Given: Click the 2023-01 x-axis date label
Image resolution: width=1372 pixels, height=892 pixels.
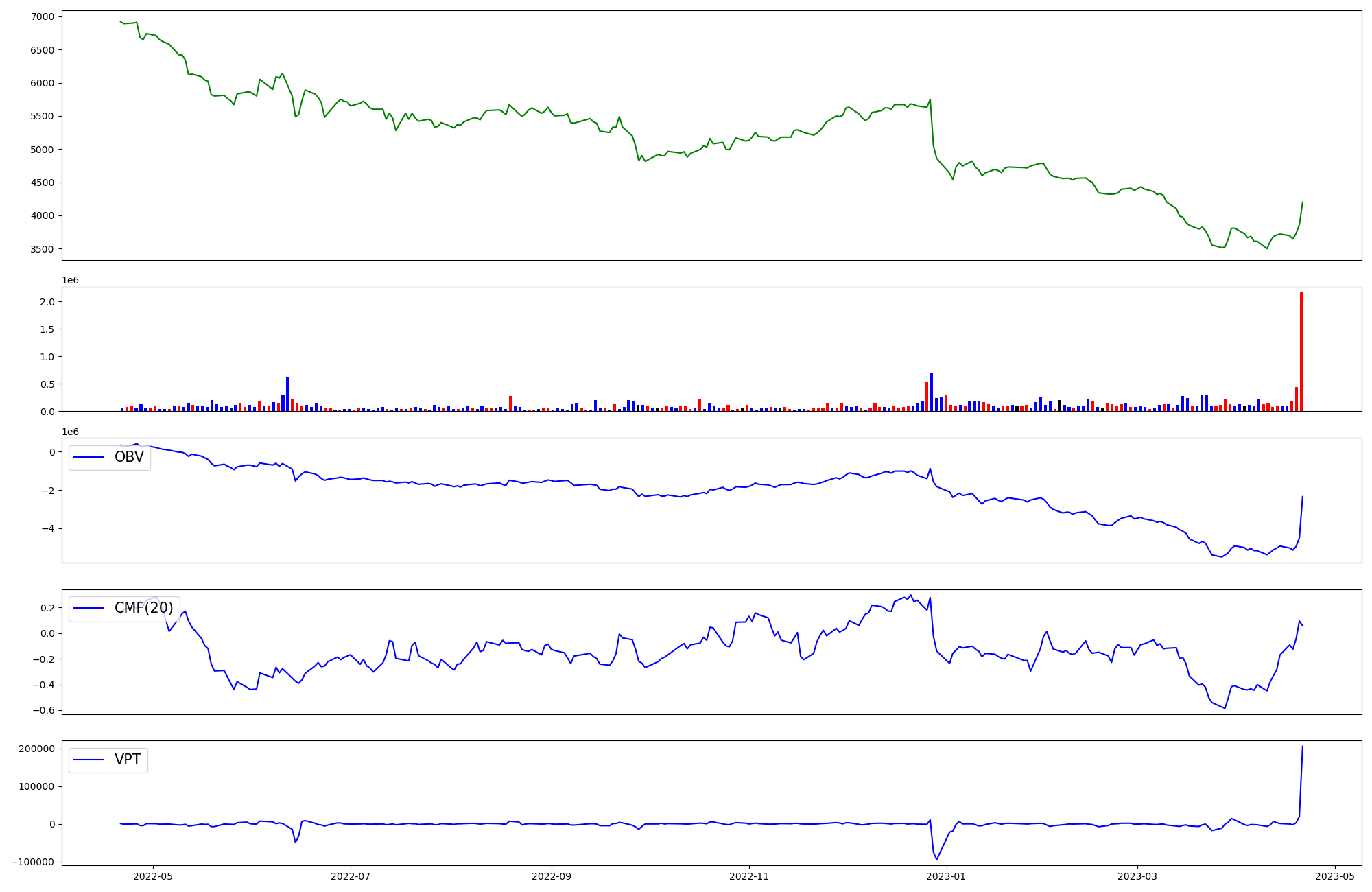Looking at the screenshot, I should tap(947, 876).
